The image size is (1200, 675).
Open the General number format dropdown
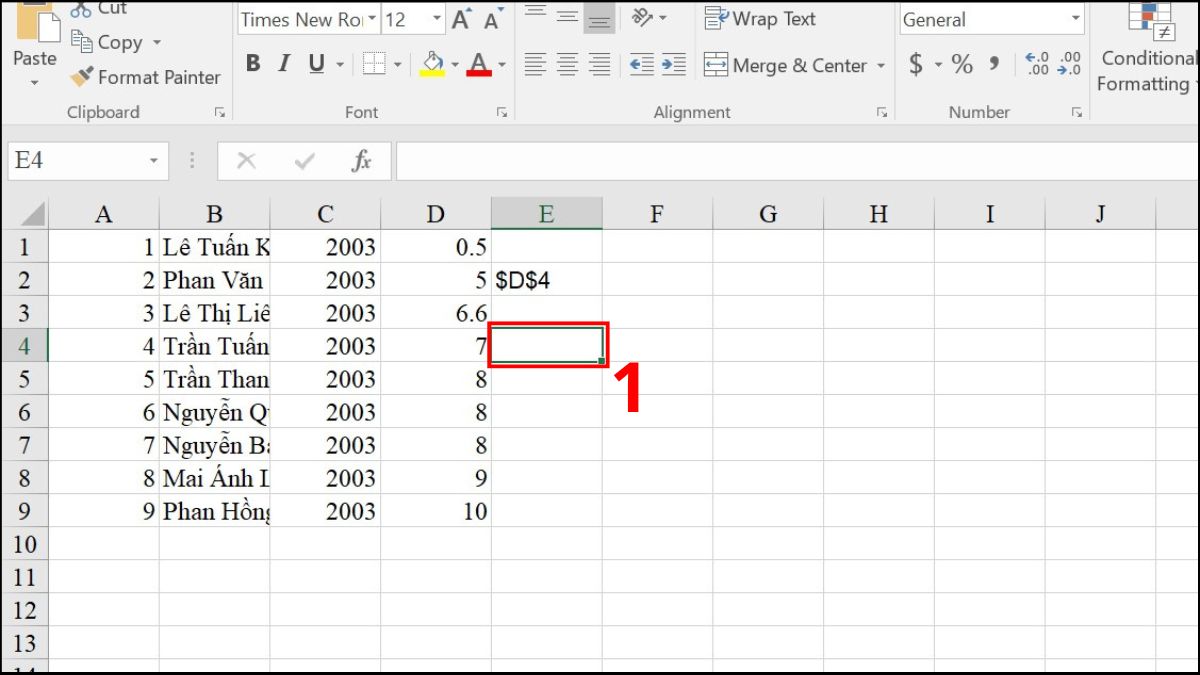click(1075, 19)
